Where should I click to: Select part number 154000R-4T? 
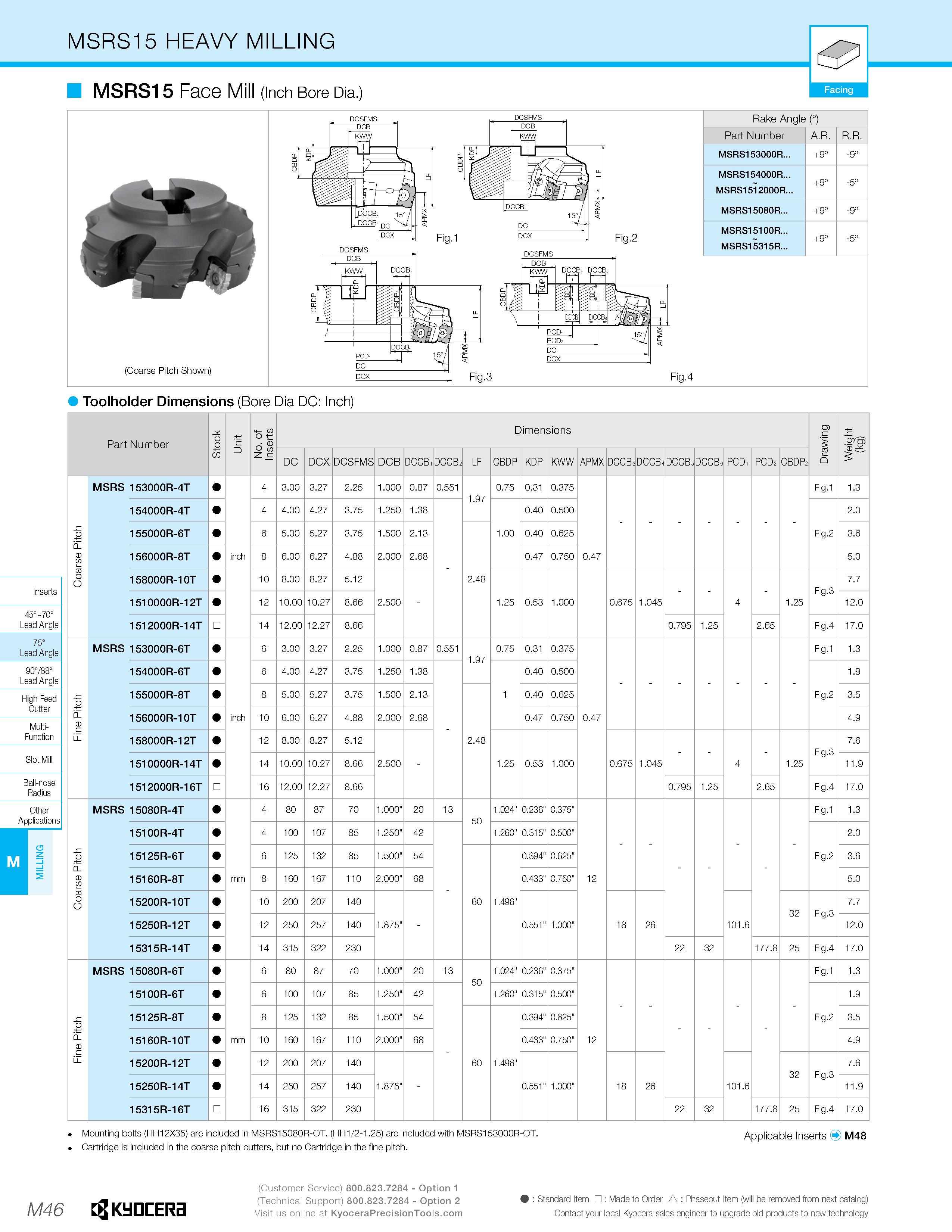point(160,510)
